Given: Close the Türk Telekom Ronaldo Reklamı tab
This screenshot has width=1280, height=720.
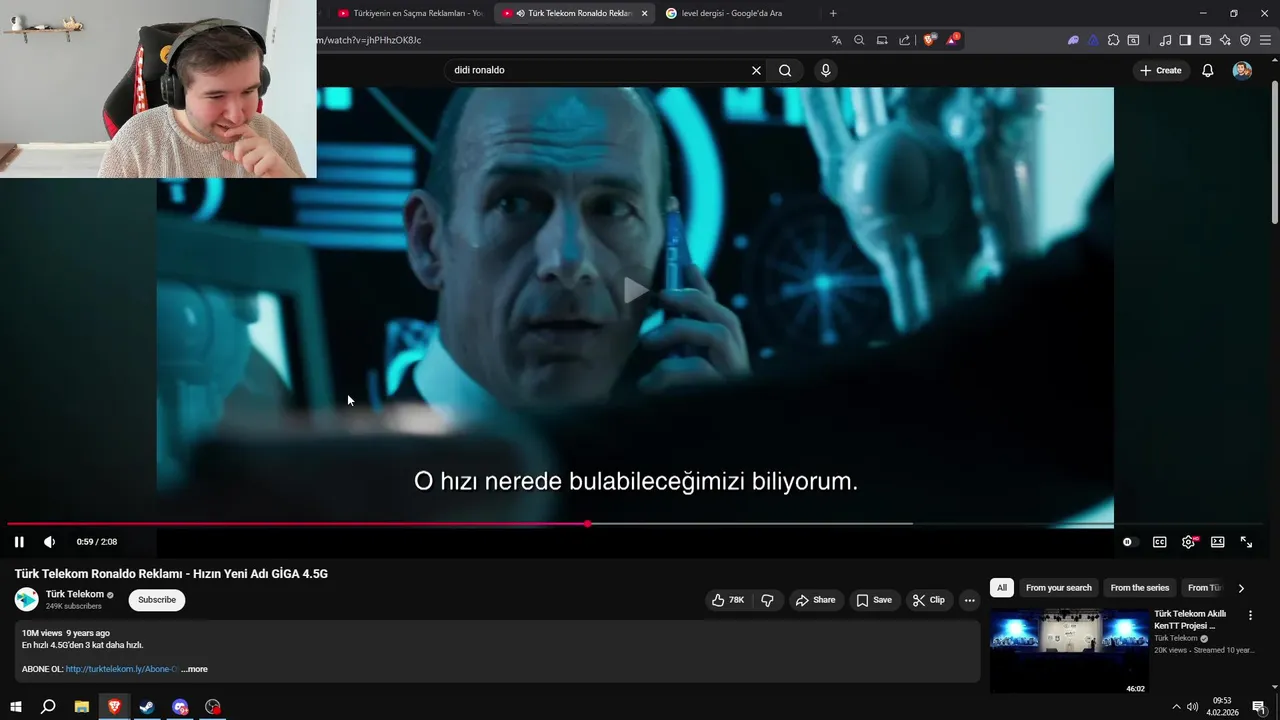Looking at the screenshot, I should tap(644, 13).
